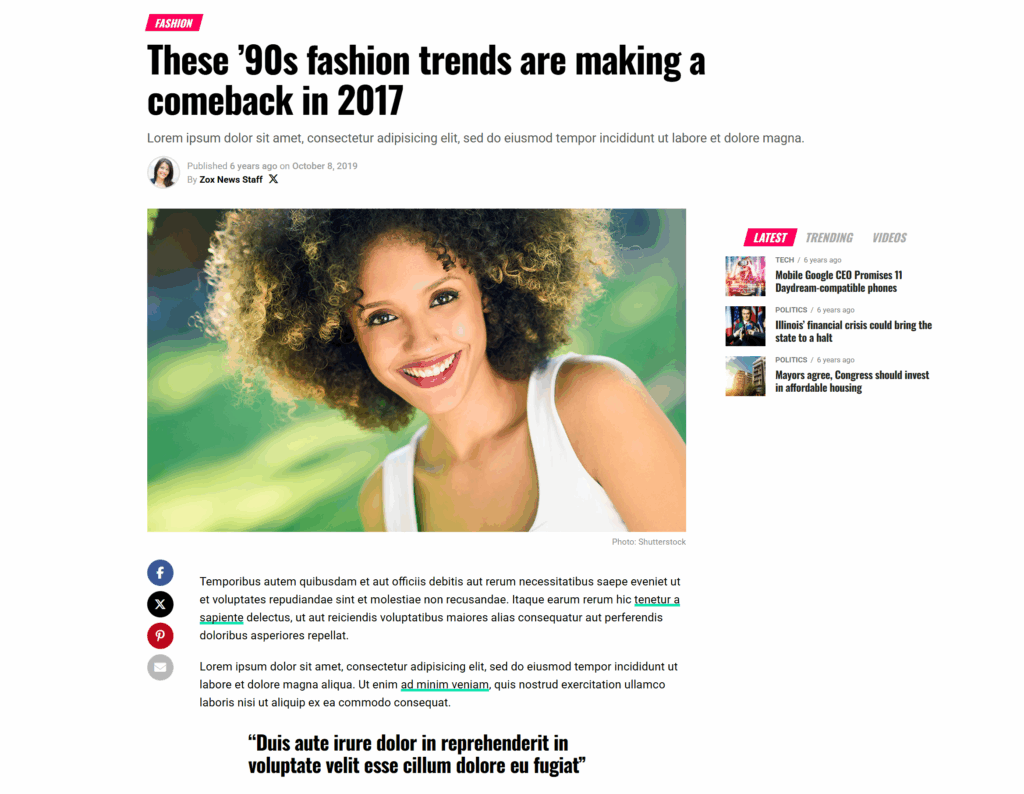Send article via email icon
This screenshot has height=794, width=1024.
tap(160, 667)
